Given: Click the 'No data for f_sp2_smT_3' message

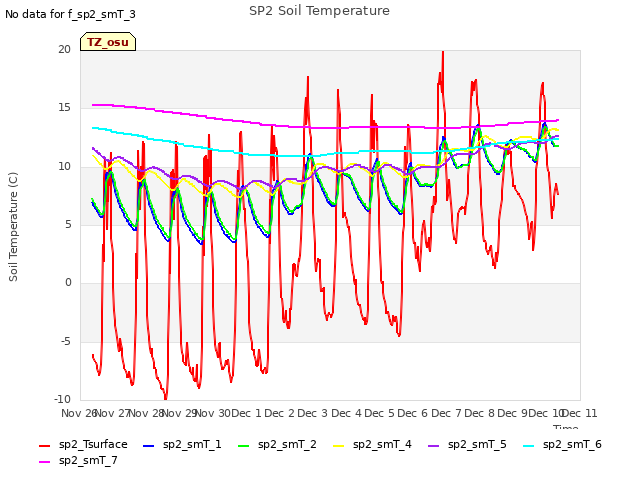Looking at the screenshot, I should tap(70, 14).
